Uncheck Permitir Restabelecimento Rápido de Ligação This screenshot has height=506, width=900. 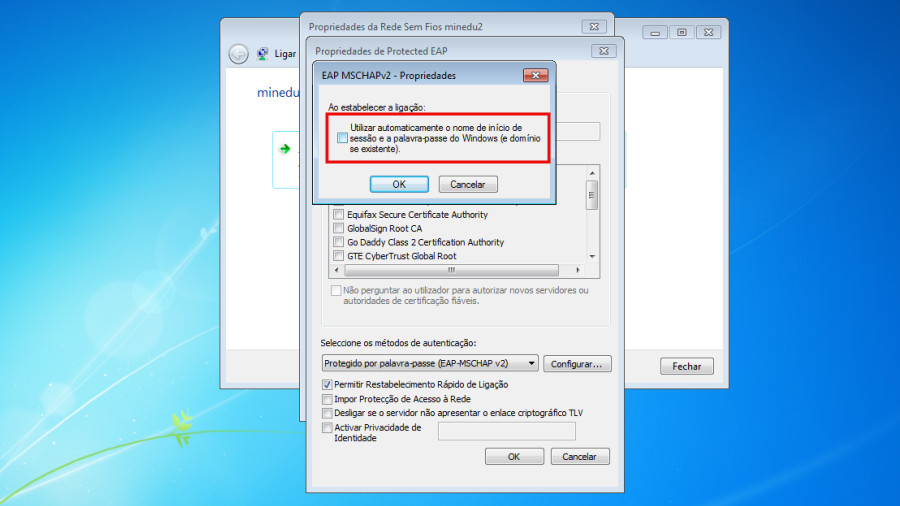pos(327,384)
